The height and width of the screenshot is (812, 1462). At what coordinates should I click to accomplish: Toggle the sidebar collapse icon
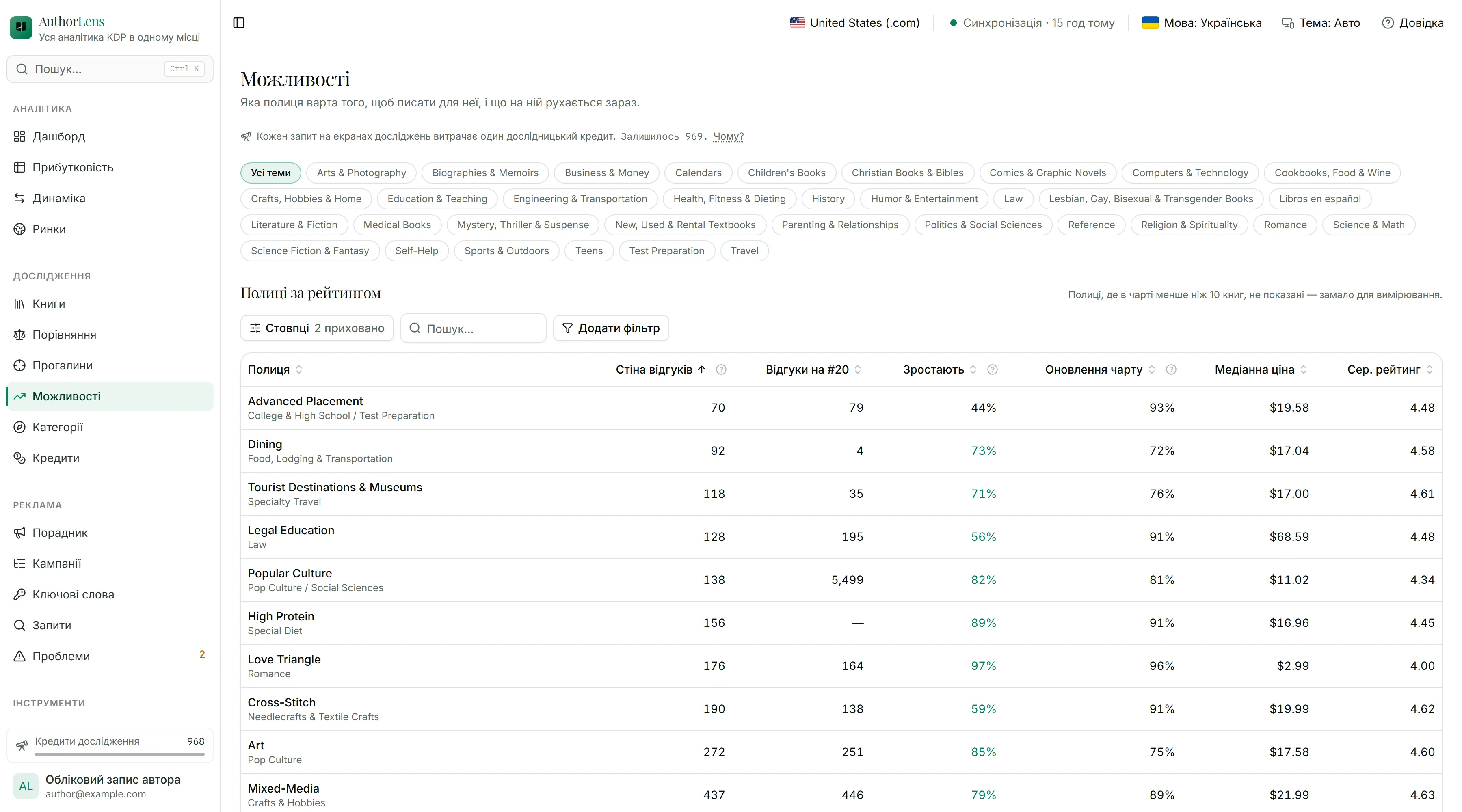(x=239, y=23)
